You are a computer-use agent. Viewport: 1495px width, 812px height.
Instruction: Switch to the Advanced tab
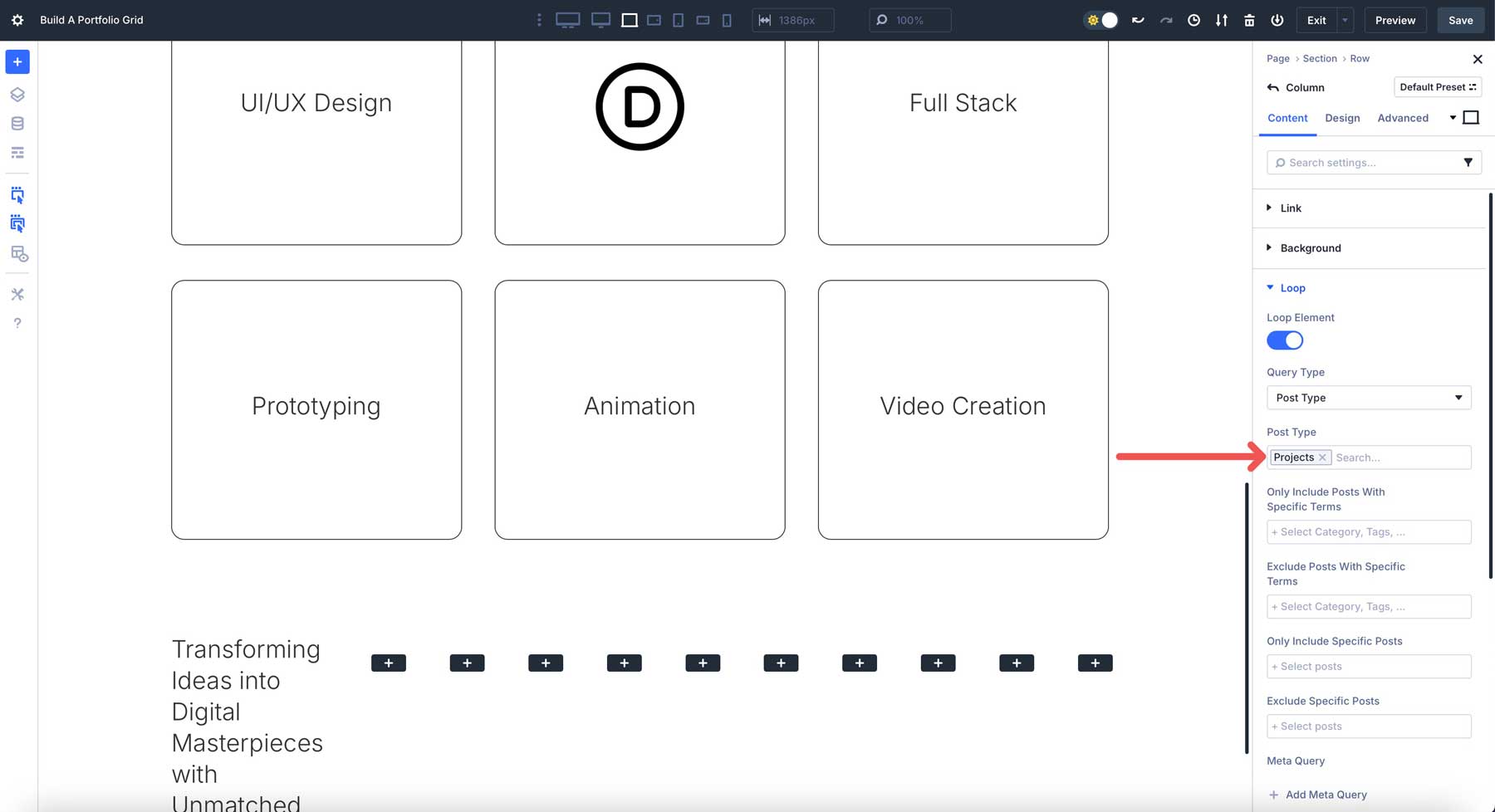(1403, 118)
